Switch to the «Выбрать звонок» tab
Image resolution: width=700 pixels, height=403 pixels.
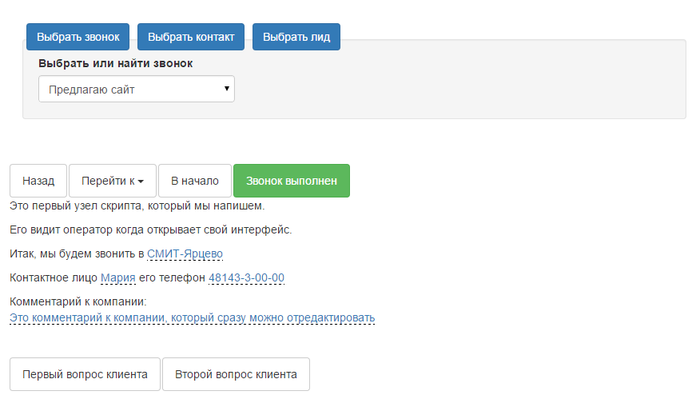[78, 37]
